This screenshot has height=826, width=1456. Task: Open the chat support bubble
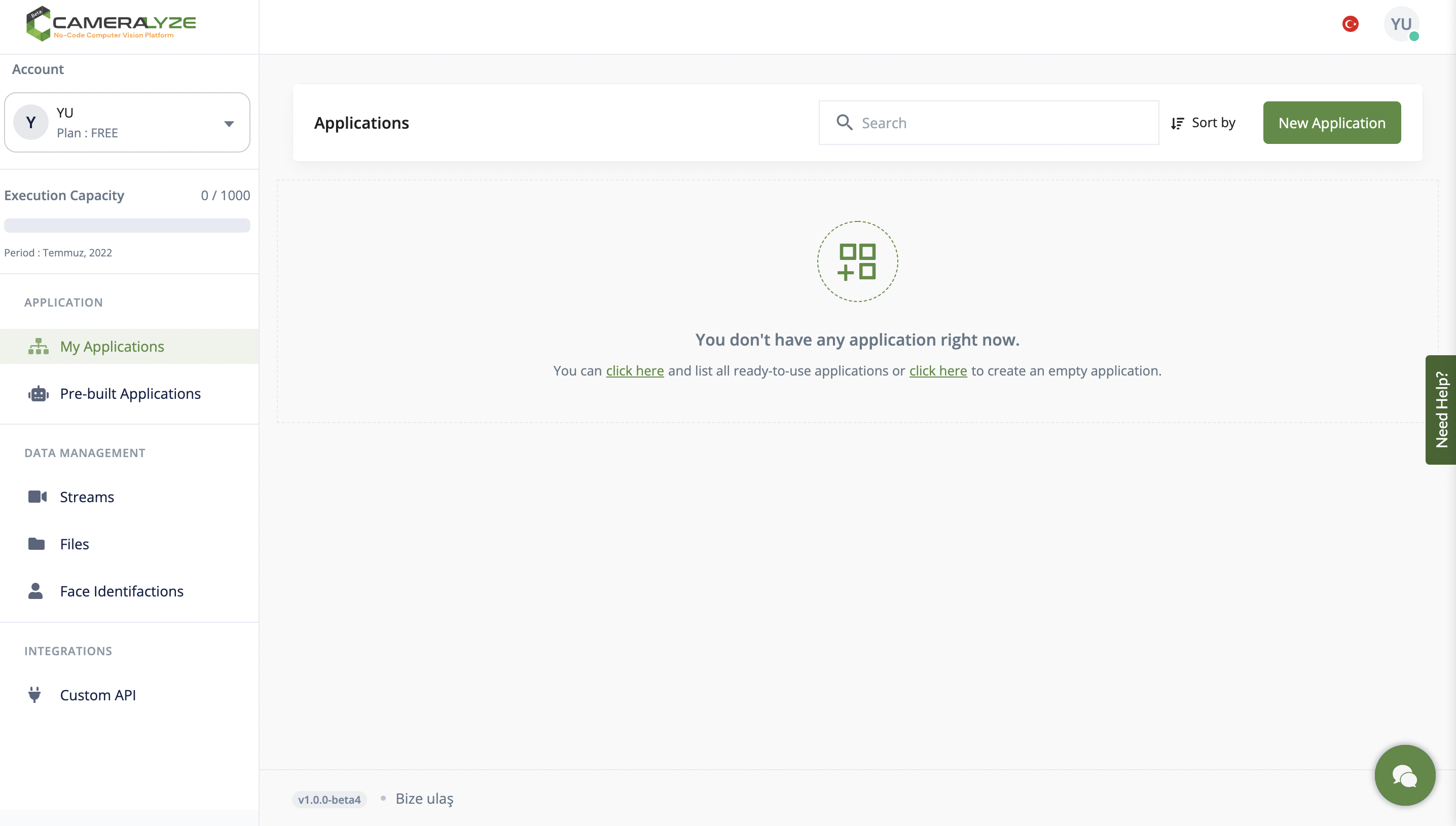(x=1404, y=775)
